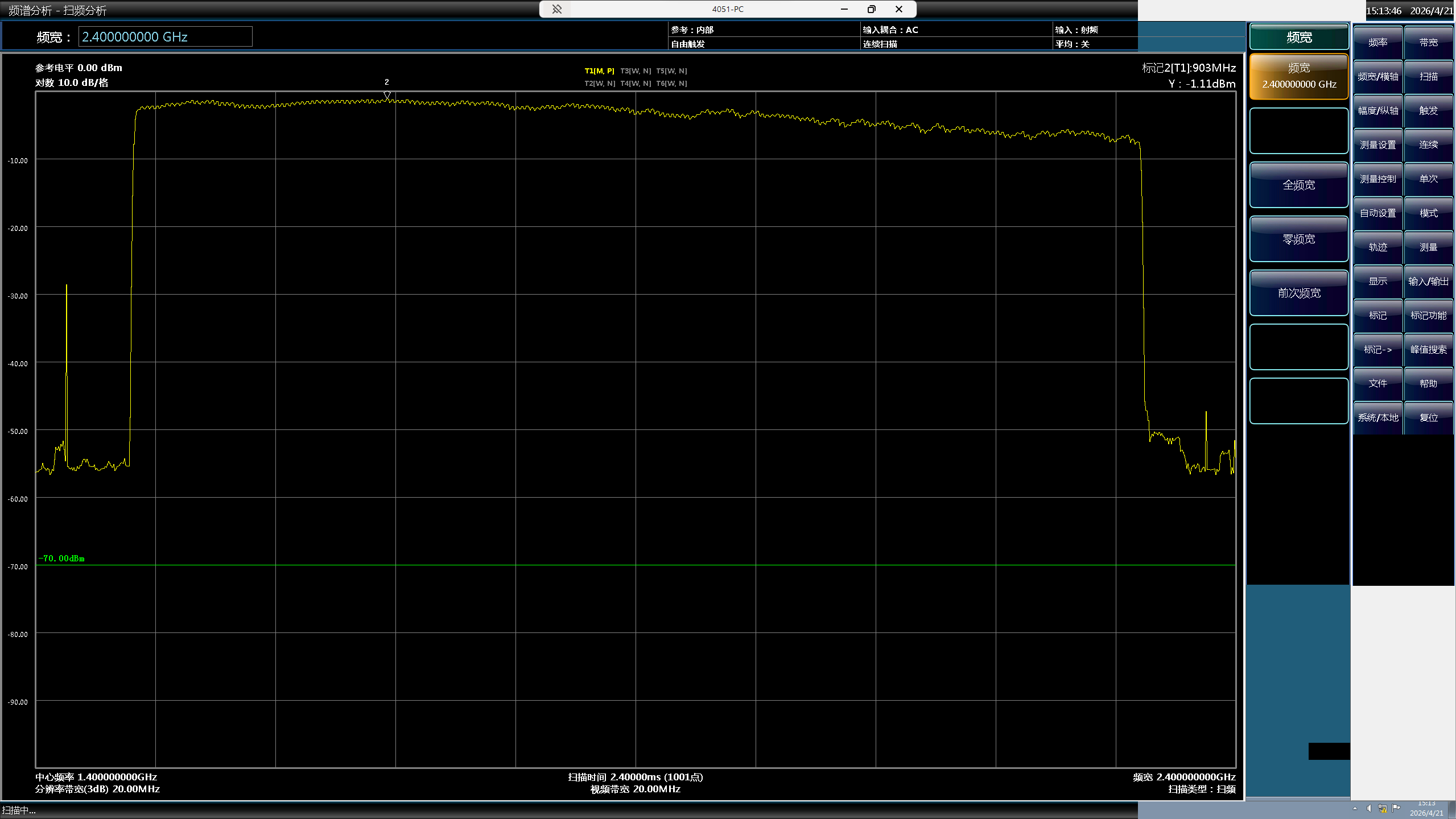Open the 频宽/横轴 span key

point(1377,77)
